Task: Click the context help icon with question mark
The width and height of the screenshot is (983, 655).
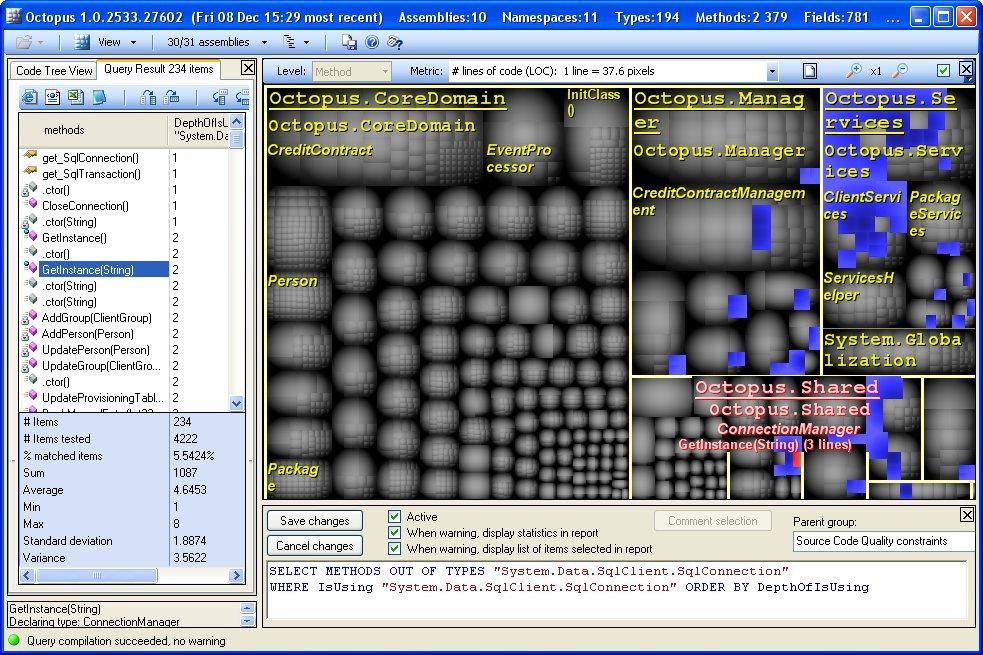Action: tap(394, 42)
